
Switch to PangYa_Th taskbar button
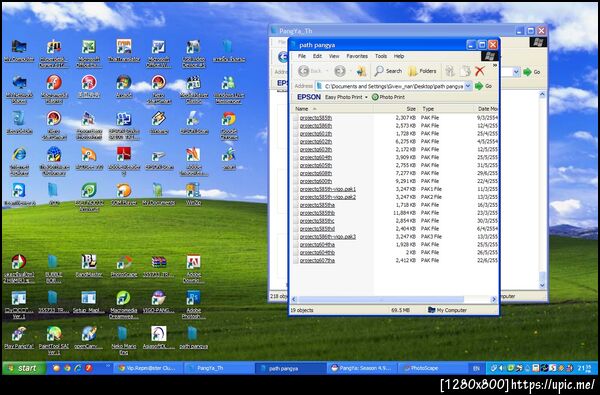pos(220,368)
